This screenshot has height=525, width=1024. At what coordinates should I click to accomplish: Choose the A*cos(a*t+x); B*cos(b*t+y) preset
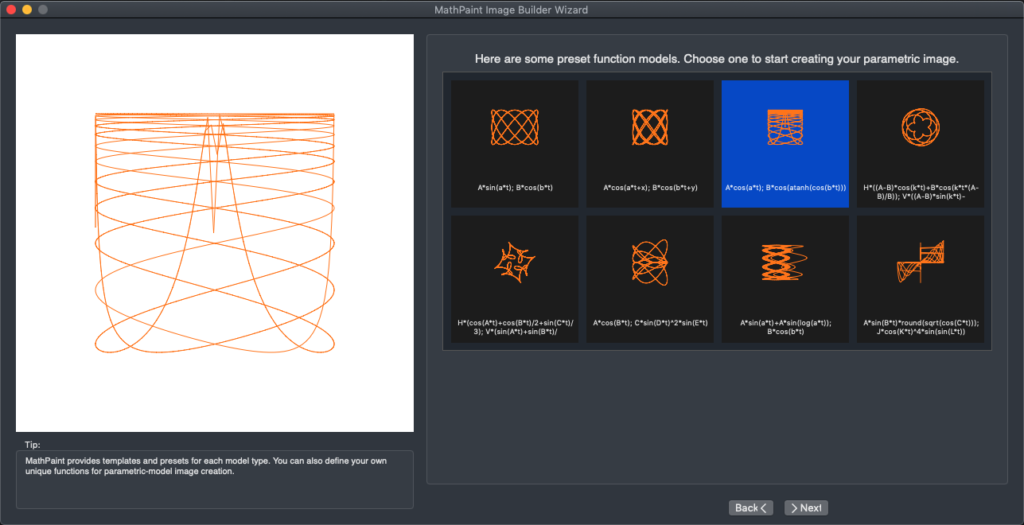click(x=650, y=144)
